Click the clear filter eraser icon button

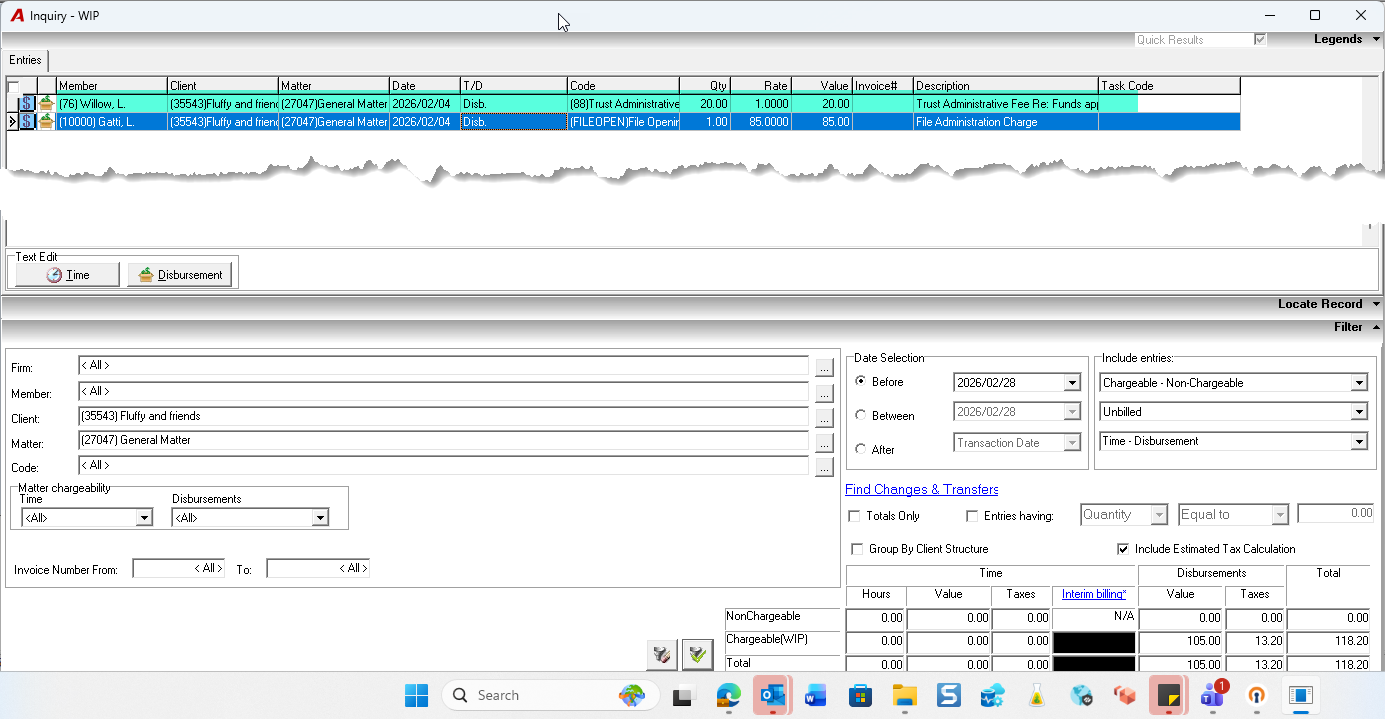pyautogui.click(x=661, y=655)
